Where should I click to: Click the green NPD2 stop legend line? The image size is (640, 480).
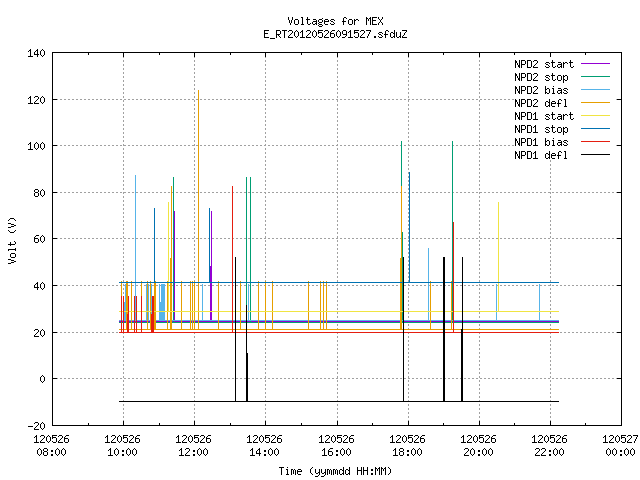point(596,77)
